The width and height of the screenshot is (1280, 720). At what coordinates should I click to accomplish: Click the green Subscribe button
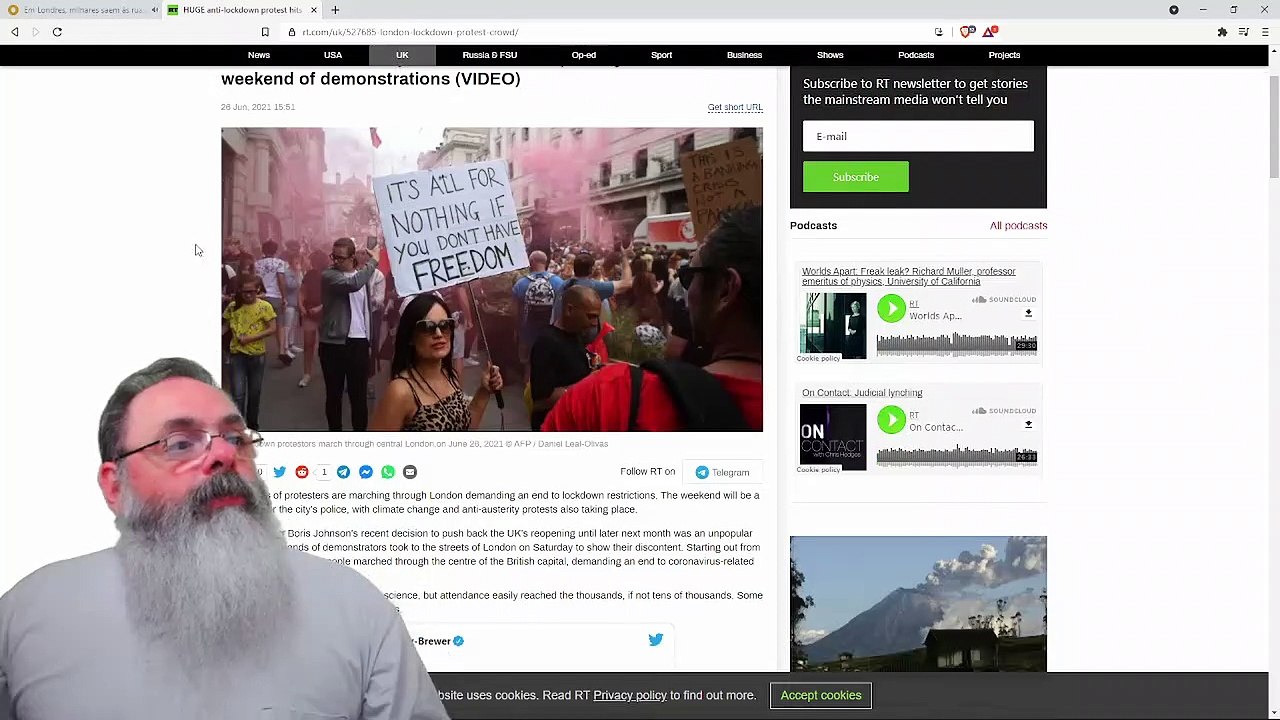[x=856, y=177]
